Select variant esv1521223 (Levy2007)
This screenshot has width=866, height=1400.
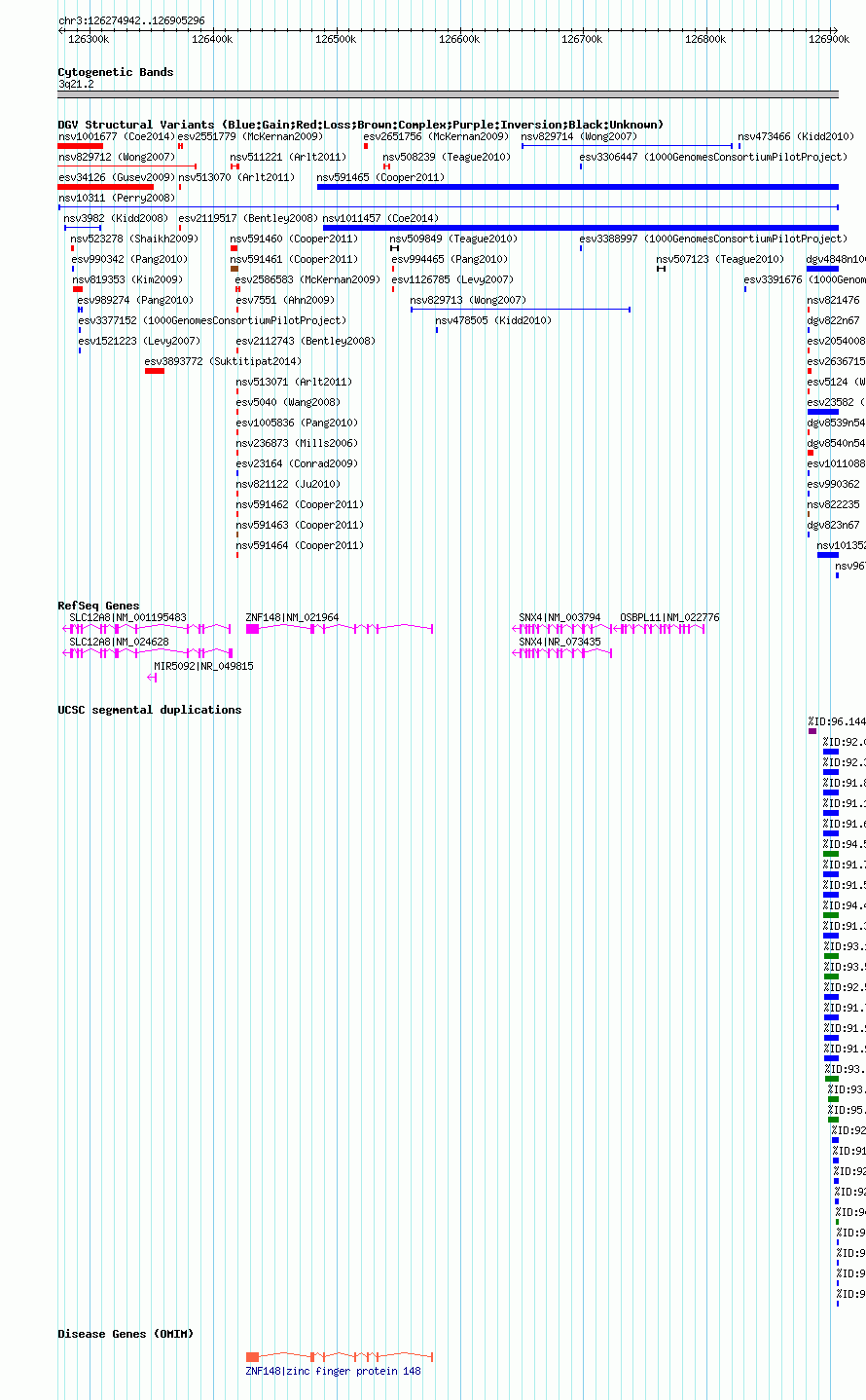click(x=138, y=341)
